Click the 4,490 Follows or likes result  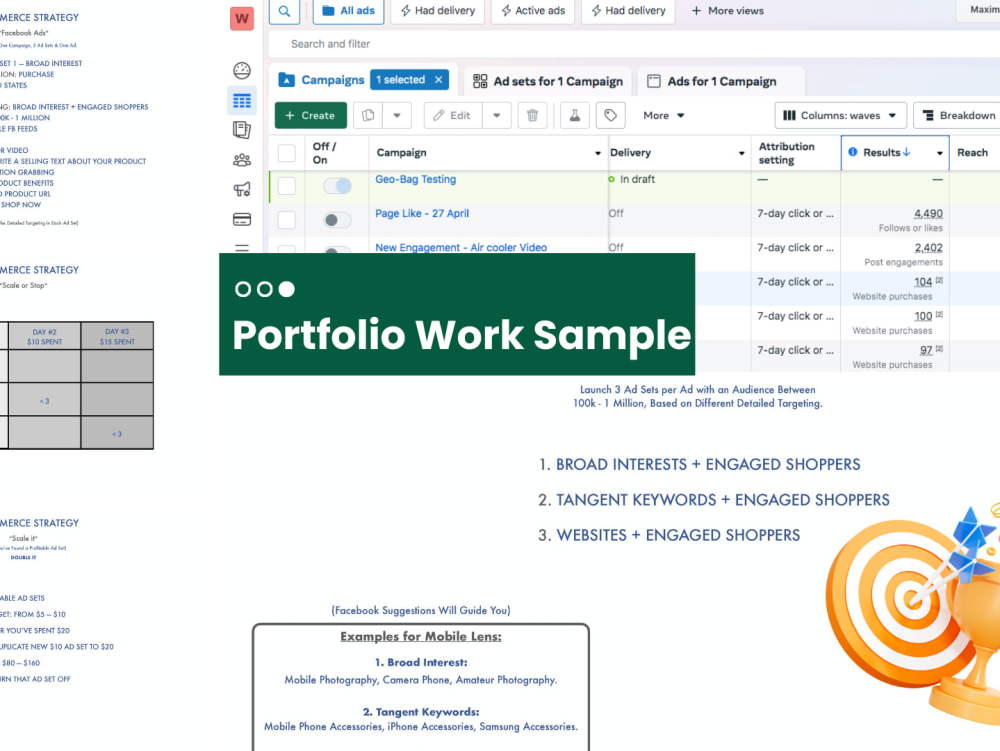928,214
